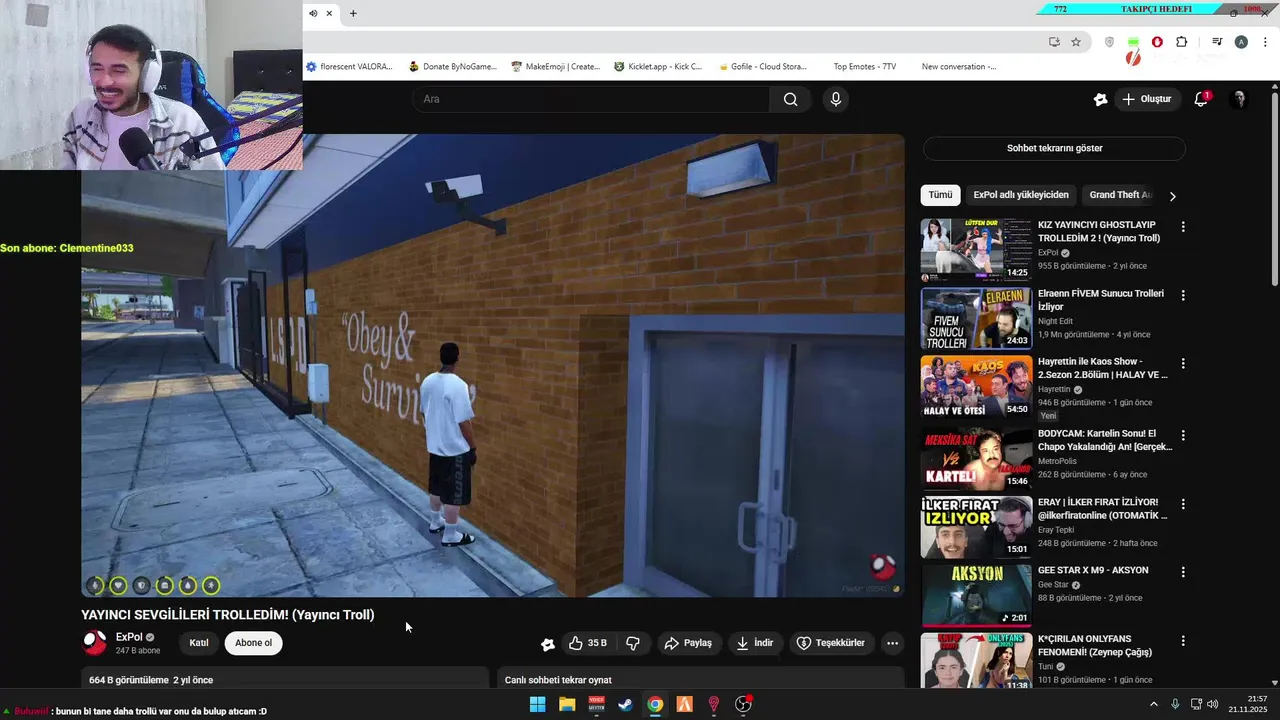Screen dimensions: 1280x720
Task: Open 'Gofile - Cloud Stora...' bookmark
Action: (x=762, y=67)
